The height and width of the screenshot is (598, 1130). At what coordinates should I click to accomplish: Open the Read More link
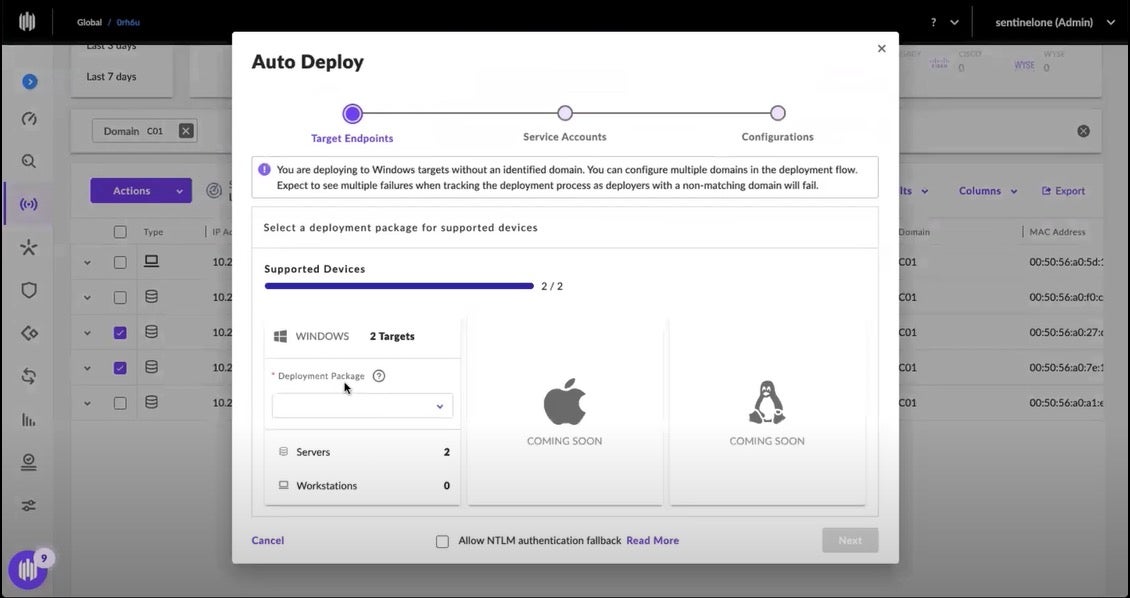click(652, 541)
